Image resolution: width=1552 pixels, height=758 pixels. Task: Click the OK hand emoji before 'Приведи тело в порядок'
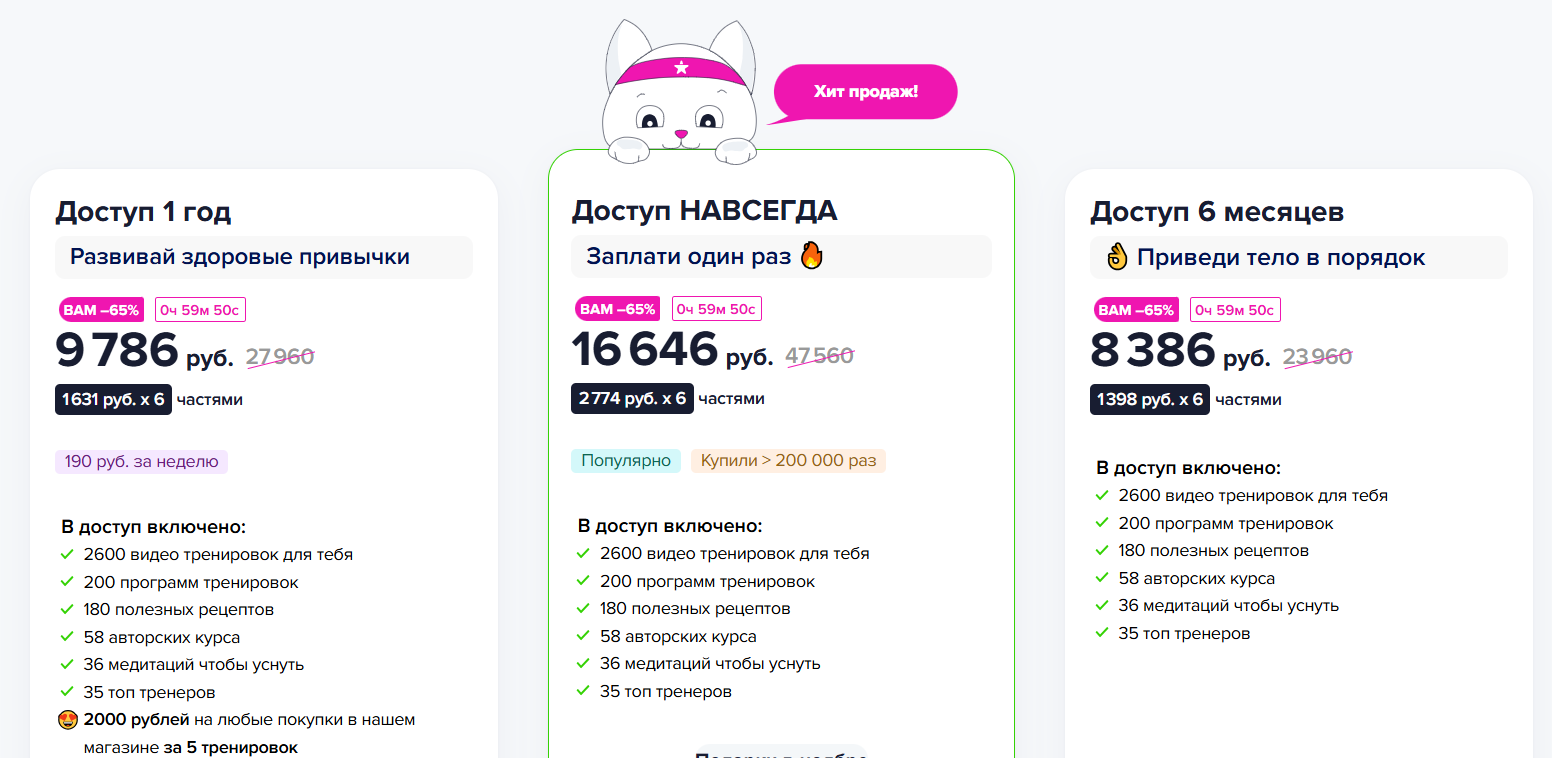(1117, 257)
